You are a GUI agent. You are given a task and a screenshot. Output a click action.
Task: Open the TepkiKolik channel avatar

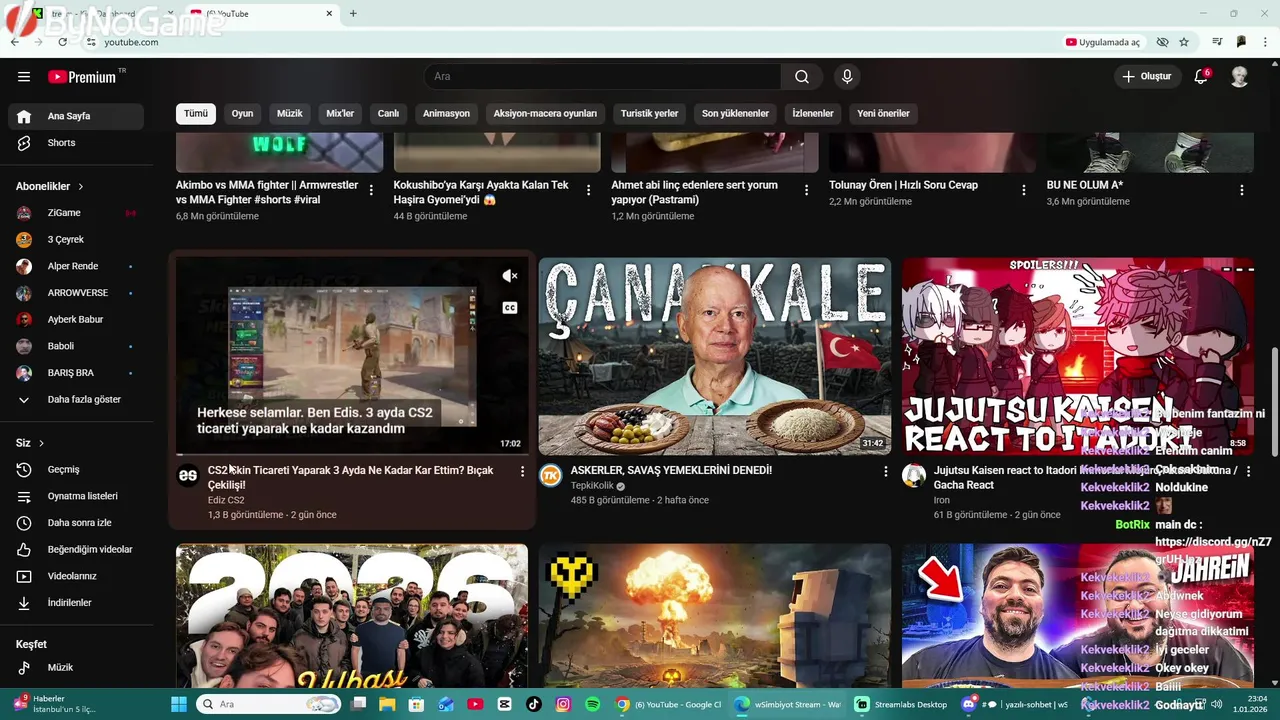coord(551,476)
